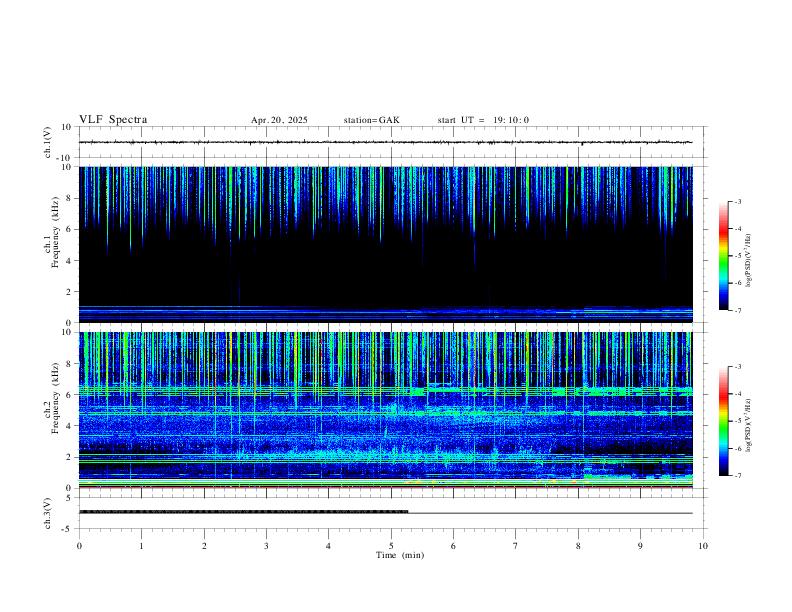Click the ch.2 color bar "log(PSD)(V²/Hz)" label
Image resolution: width=792 pixels, height=612 pixels.
[x=749, y=425]
